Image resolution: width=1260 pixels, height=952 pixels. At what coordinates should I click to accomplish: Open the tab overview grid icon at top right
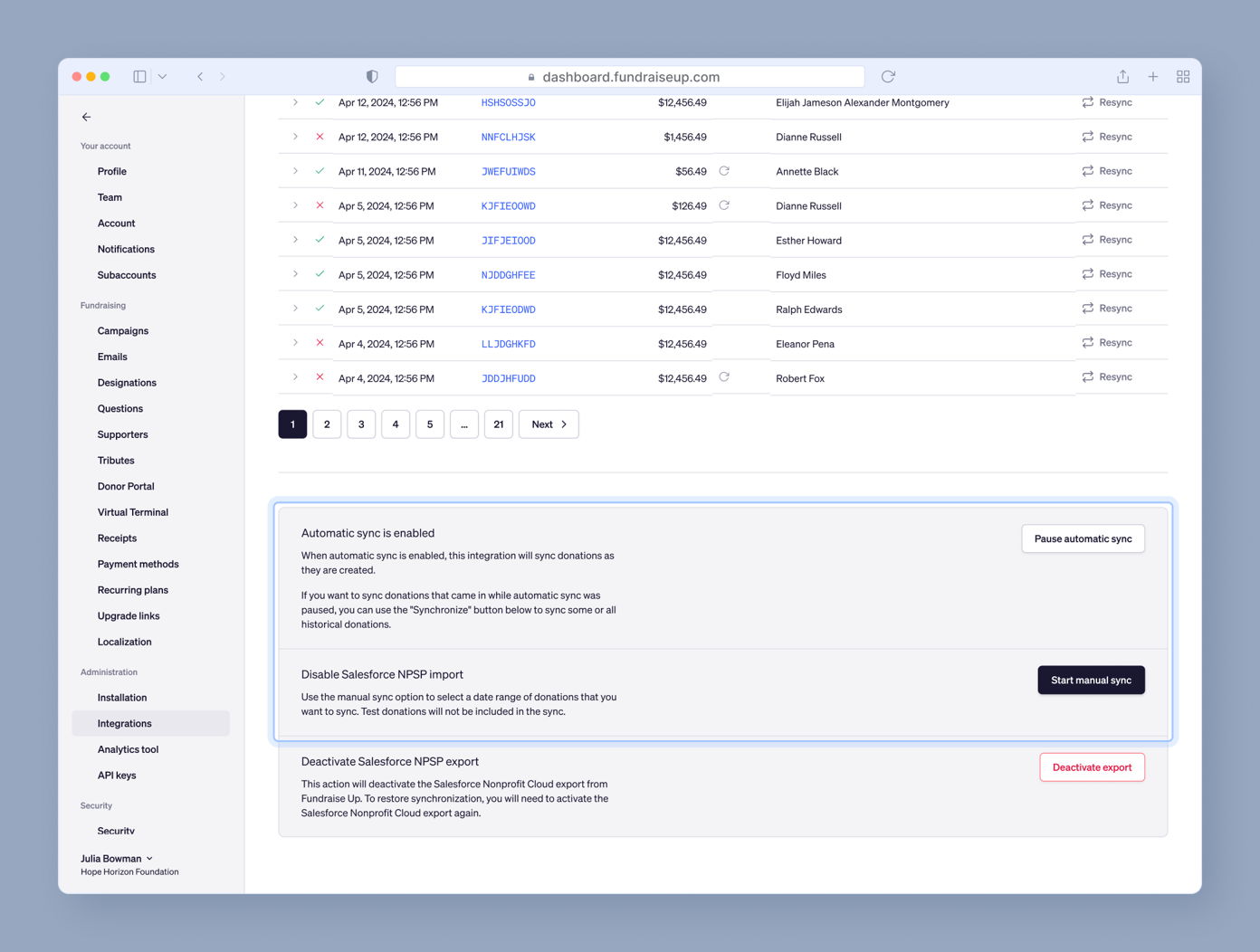[x=1183, y=77]
